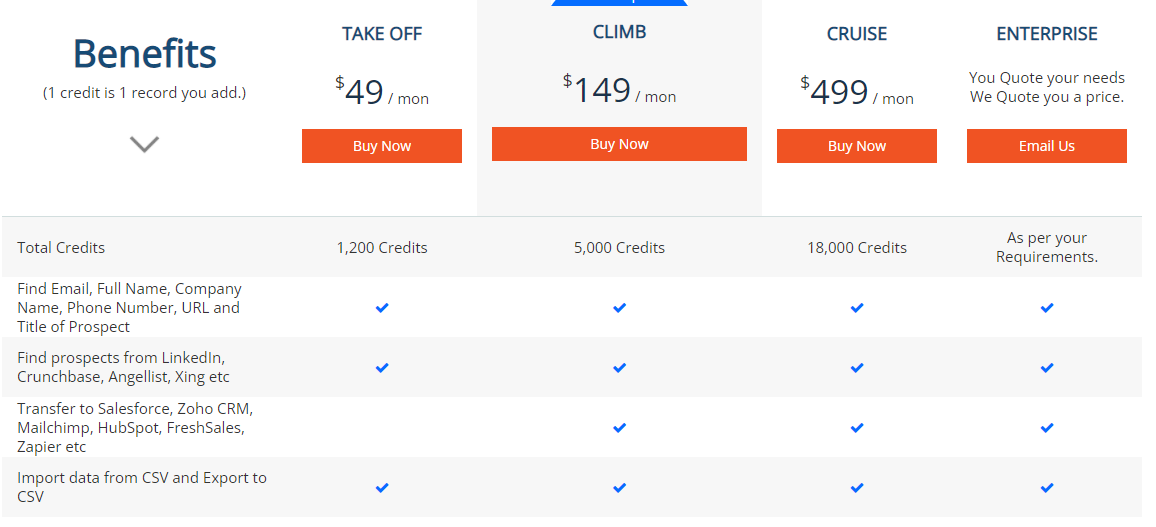The height and width of the screenshot is (527, 1156).
Task: Expand the chevron under Benefits heading
Action: pyautogui.click(x=144, y=144)
